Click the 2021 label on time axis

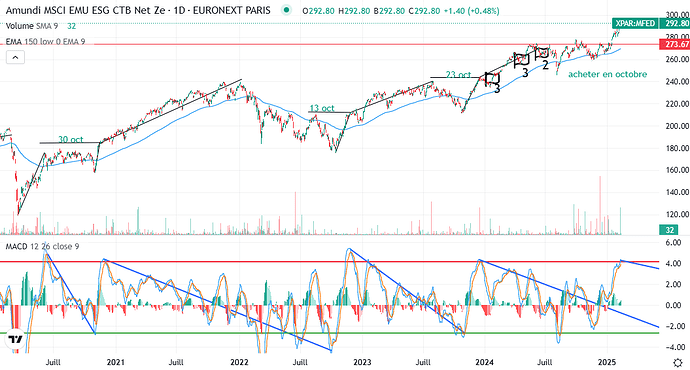[x=116, y=363]
